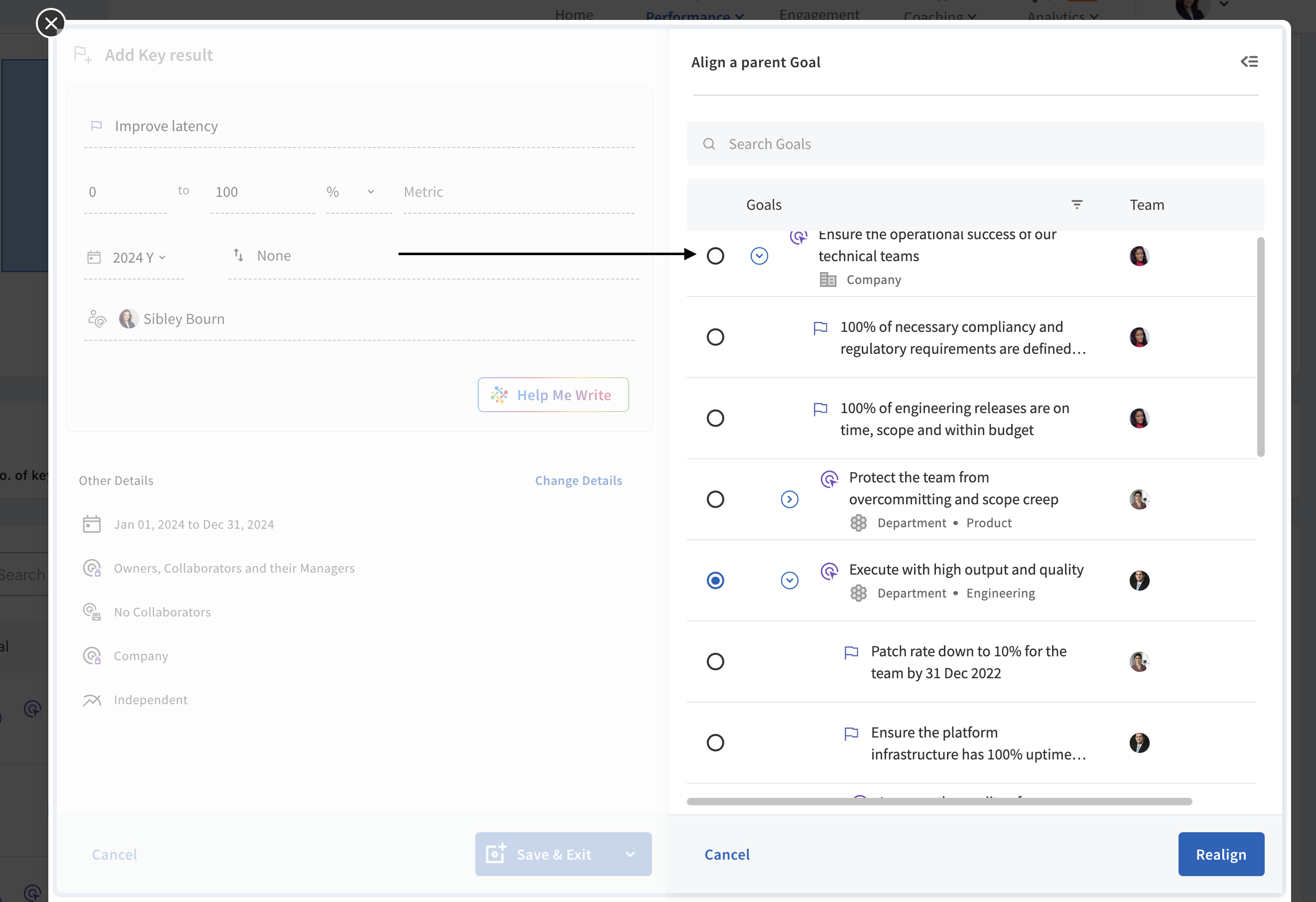Collapse the Align a parent Goal panel
Screen dimensions: 1316x902
point(1249,61)
